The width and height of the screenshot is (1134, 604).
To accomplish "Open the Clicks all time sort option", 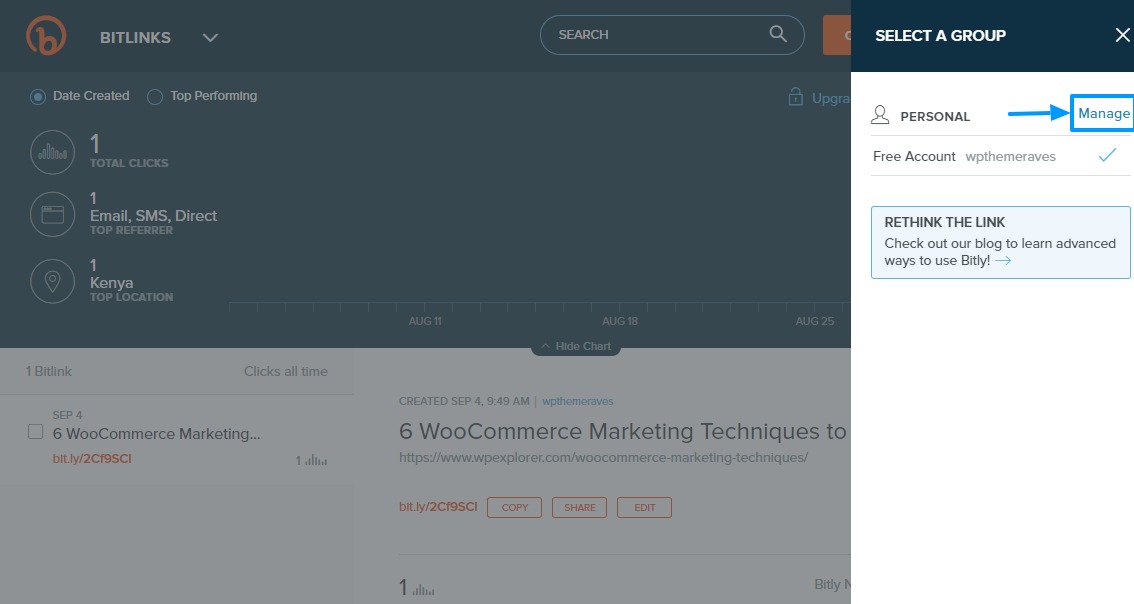I will (285, 371).
